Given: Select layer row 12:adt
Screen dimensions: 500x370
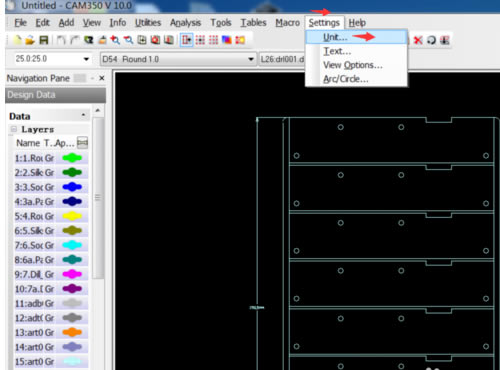Looking at the screenshot, I should tap(51, 318).
